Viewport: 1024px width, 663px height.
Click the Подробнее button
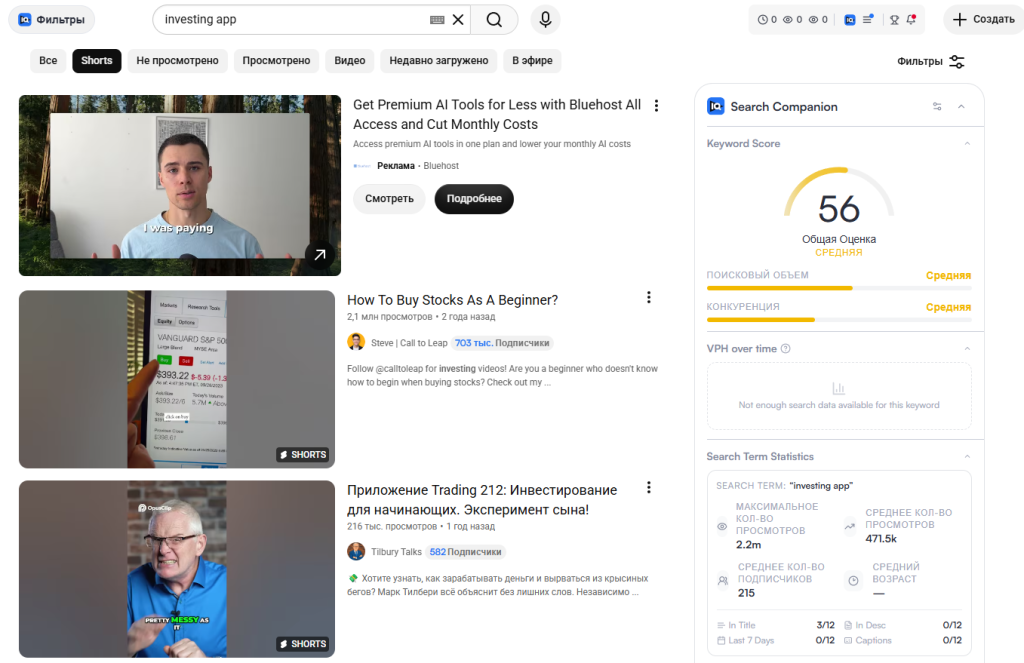(474, 199)
